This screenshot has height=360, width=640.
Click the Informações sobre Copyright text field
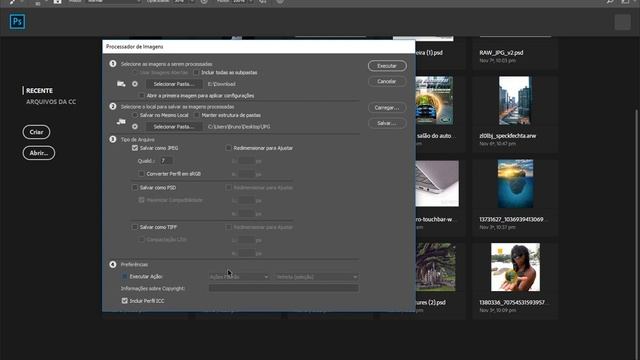pyautogui.click(x=284, y=288)
